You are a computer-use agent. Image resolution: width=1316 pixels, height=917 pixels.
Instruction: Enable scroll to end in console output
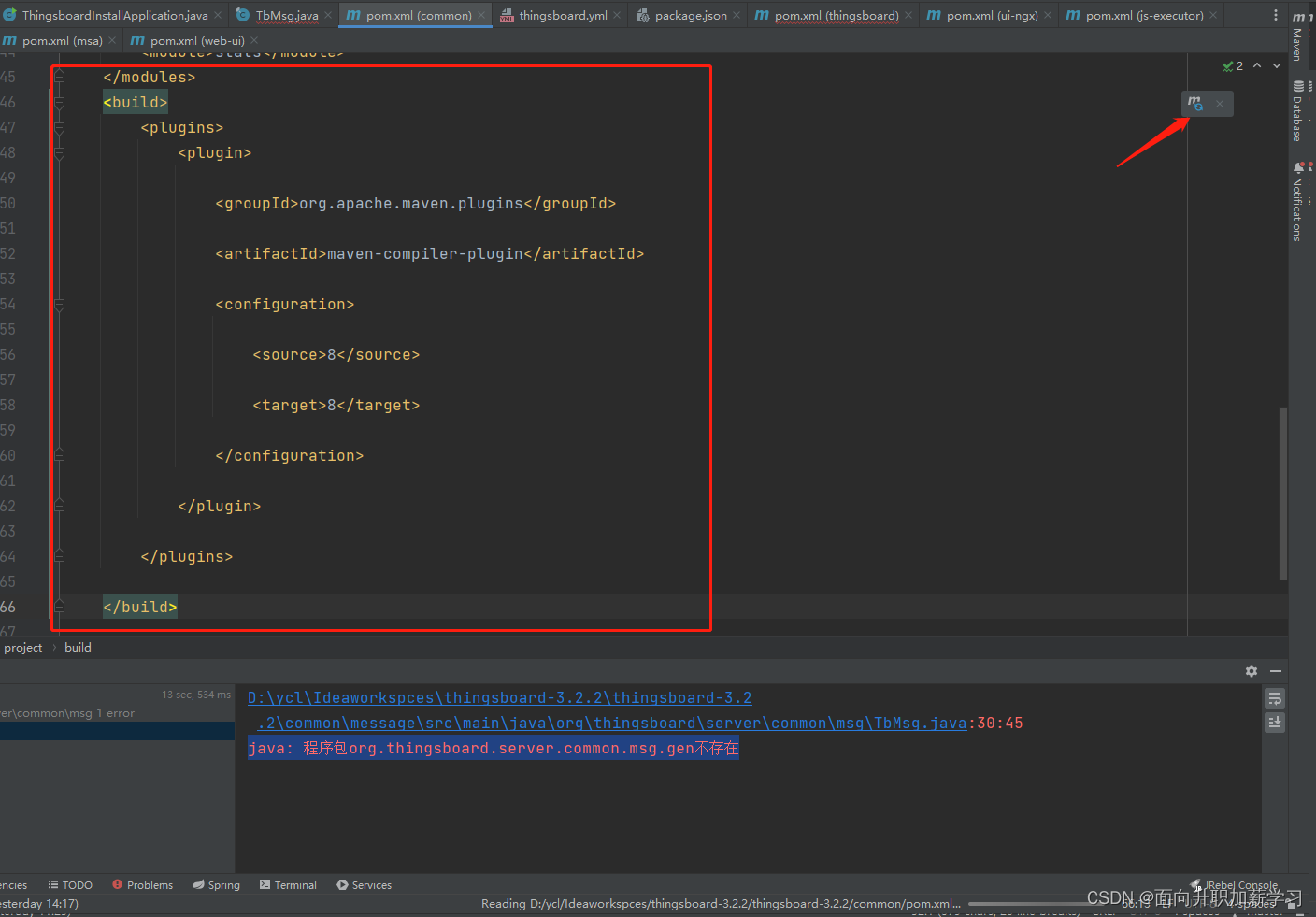pyautogui.click(x=1275, y=722)
